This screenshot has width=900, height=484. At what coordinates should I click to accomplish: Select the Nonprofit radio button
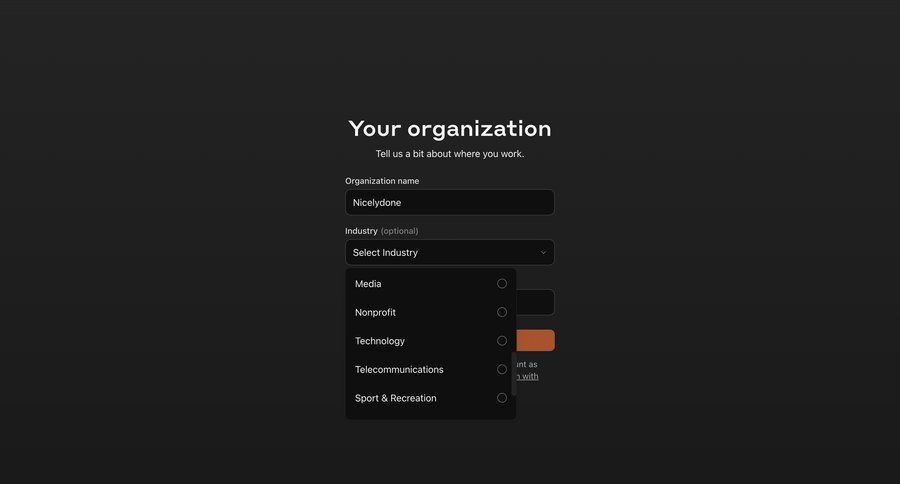click(x=502, y=312)
